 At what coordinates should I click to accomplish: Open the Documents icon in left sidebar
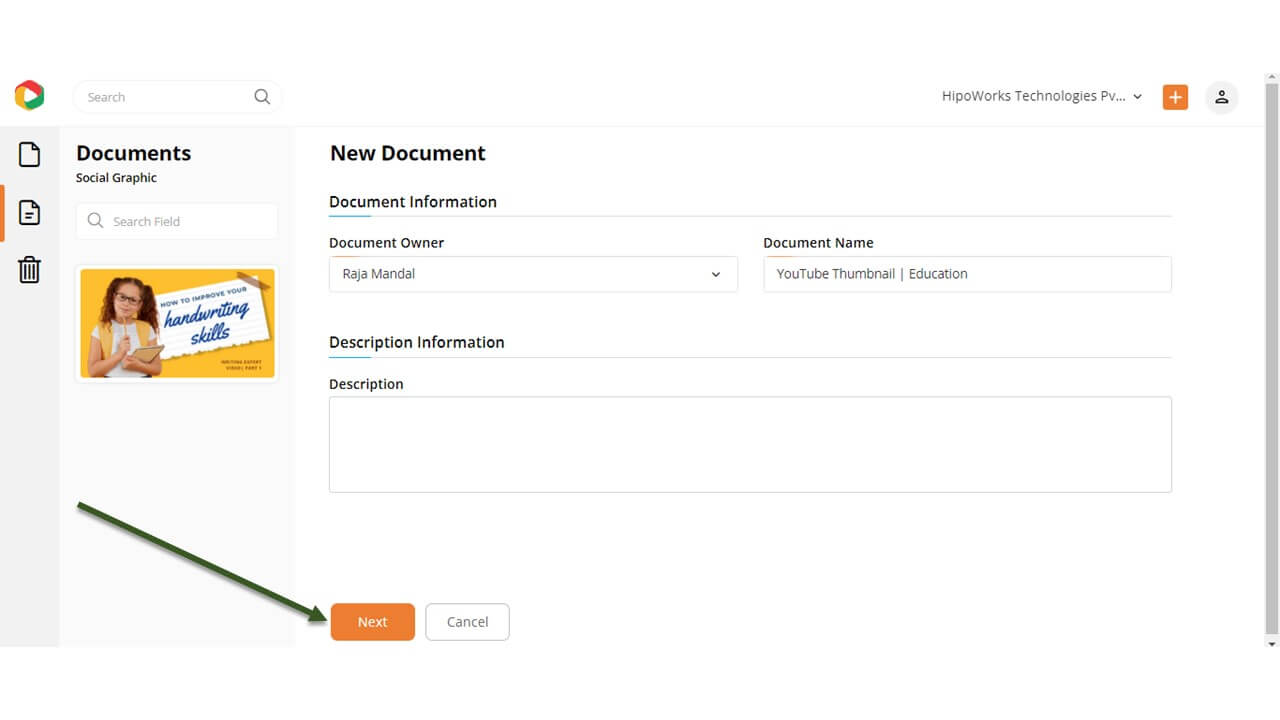click(x=30, y=212)
